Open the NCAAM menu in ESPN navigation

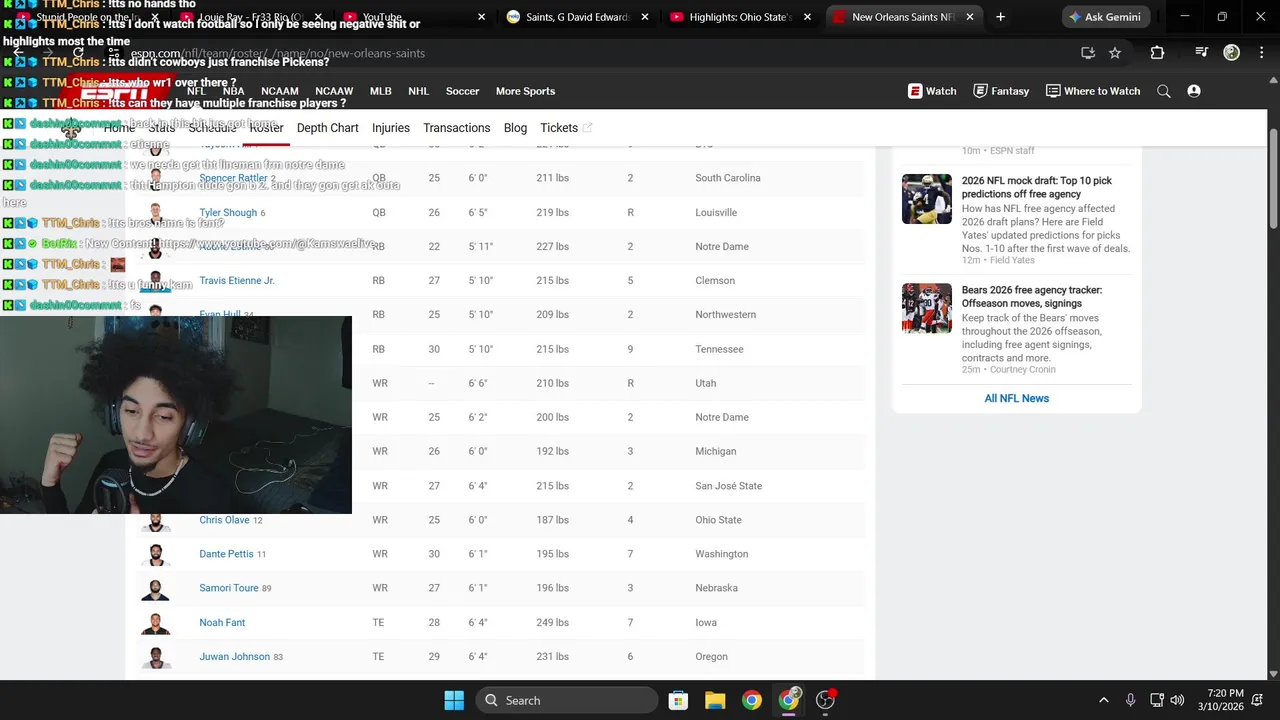coord(280,91)
